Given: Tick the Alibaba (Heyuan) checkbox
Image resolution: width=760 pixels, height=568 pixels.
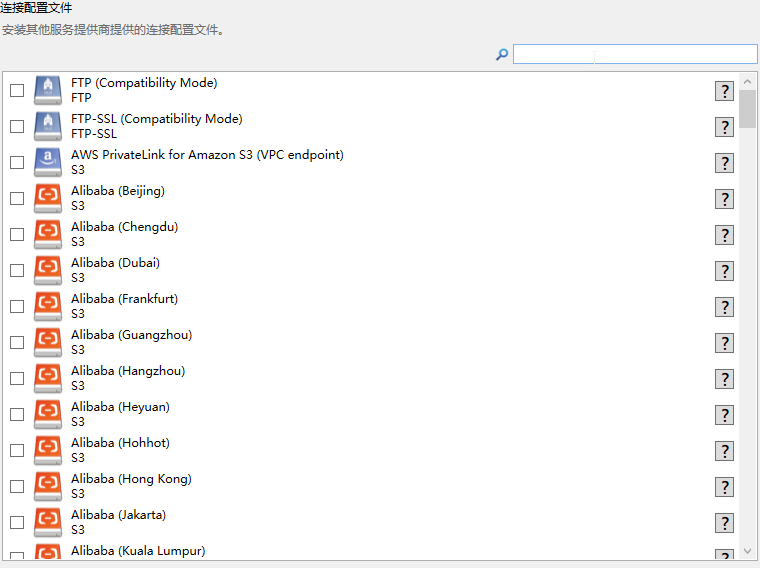Looking at the screenshot, I should (17, 414).
